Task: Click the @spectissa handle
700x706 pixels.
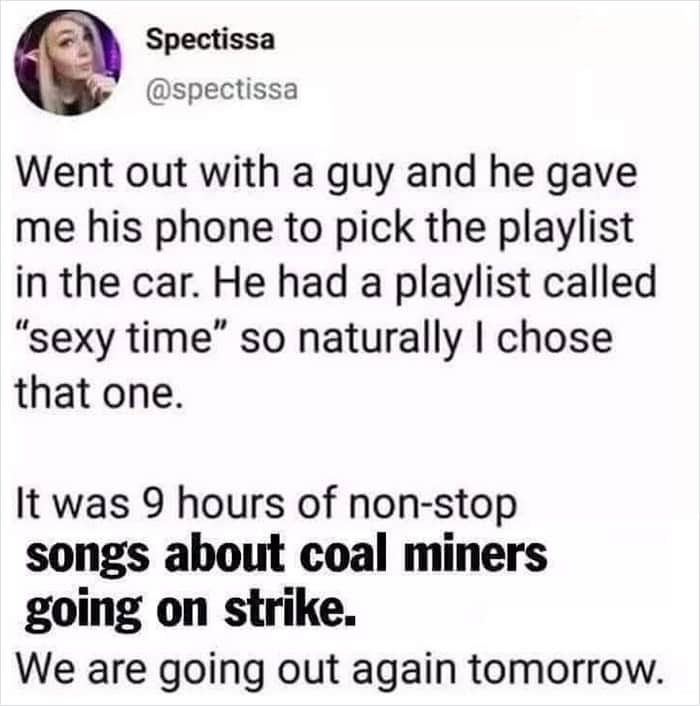Action: (221, 91)
